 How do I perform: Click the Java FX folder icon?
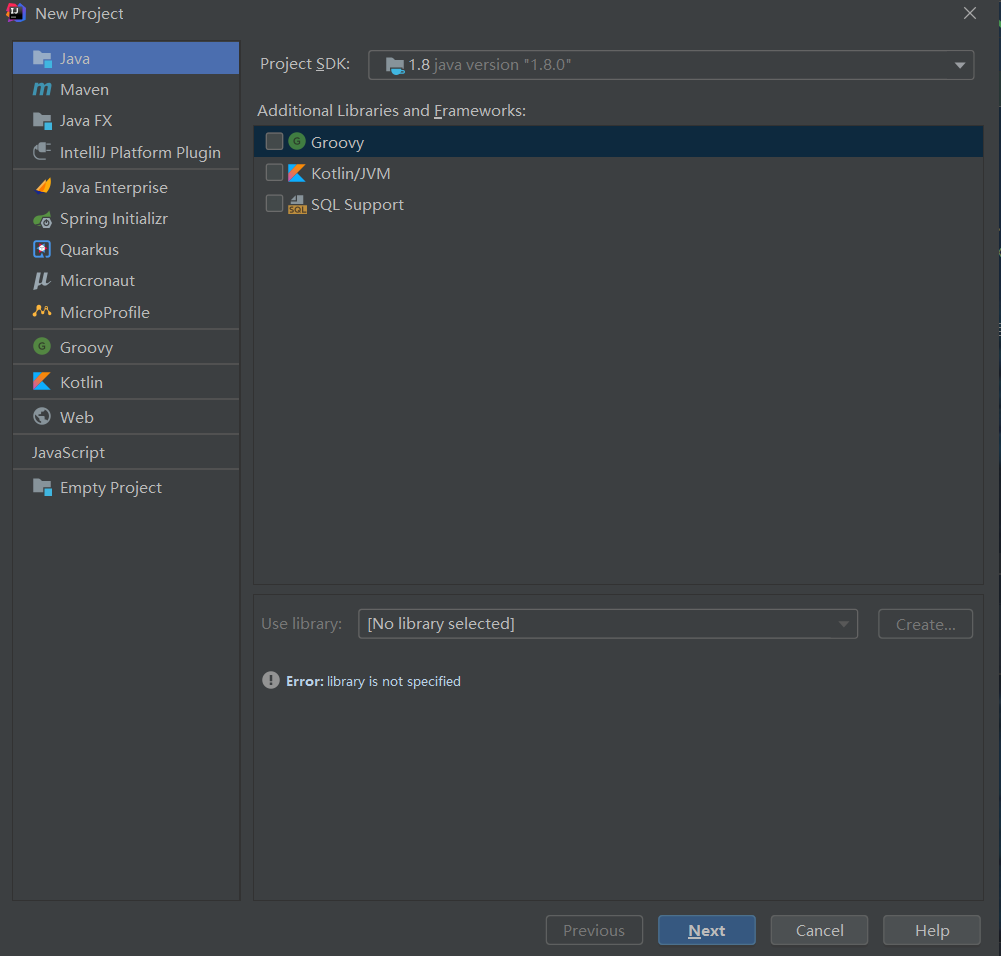point(42,121)
